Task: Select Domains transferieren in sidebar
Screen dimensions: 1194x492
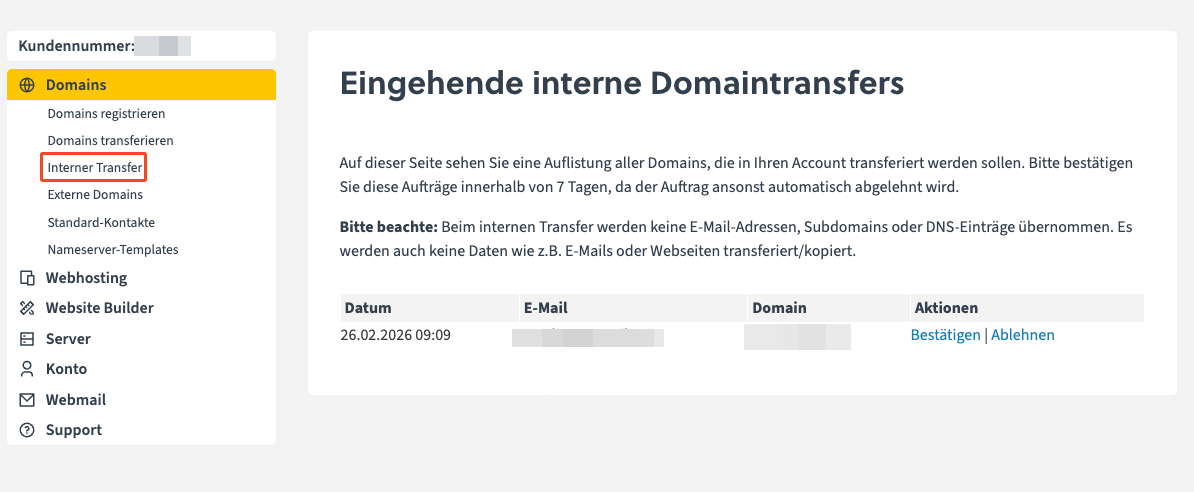Action: pyautogui.click(x=110, y=141)
